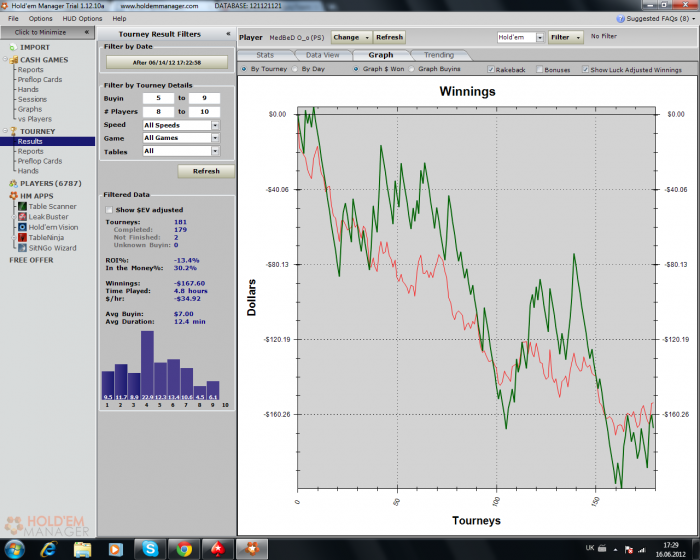Open the Change player dropdown
Screen dimensions: 700x560
(351, 38)
